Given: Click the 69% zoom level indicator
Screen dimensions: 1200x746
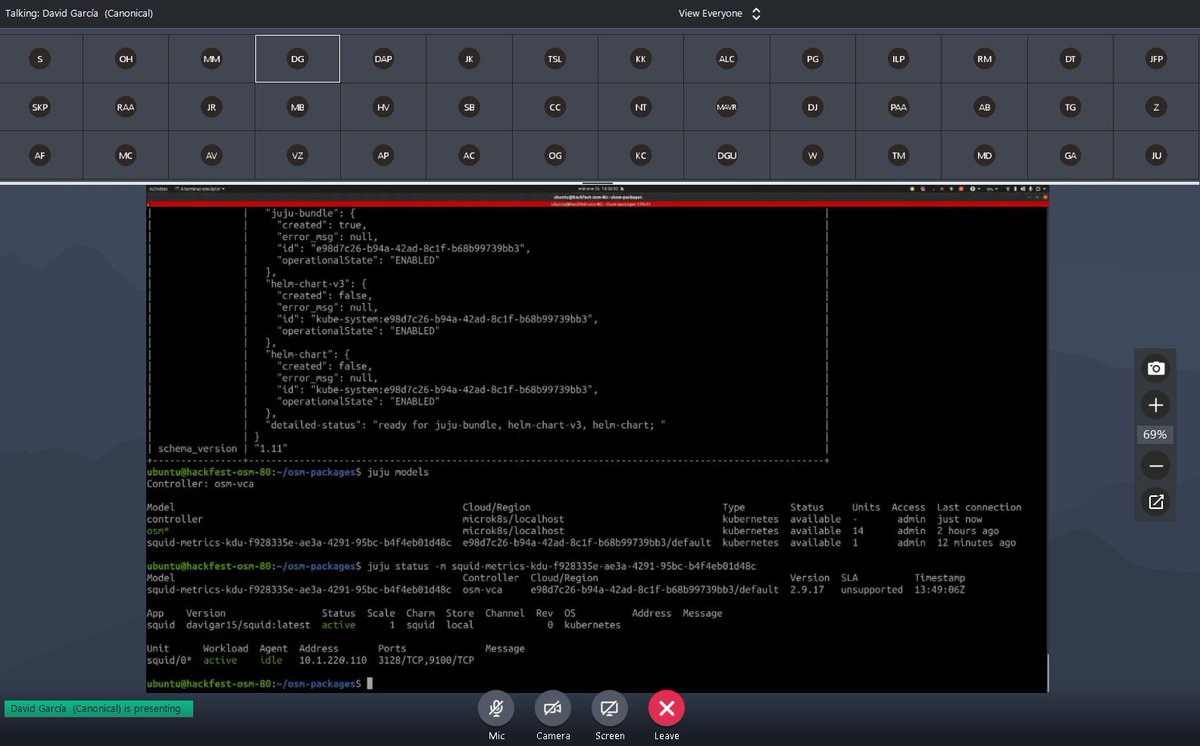Looking at the screenshot, I should (1155, 434).
